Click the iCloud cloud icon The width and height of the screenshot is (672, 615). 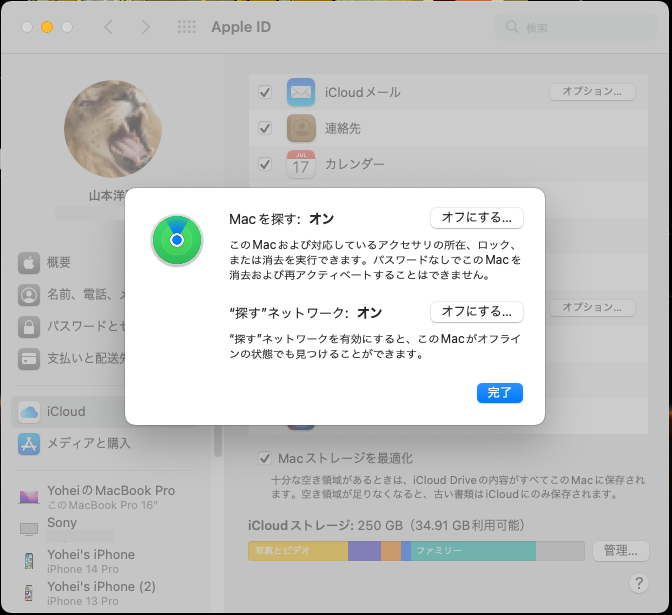(29, 412)
